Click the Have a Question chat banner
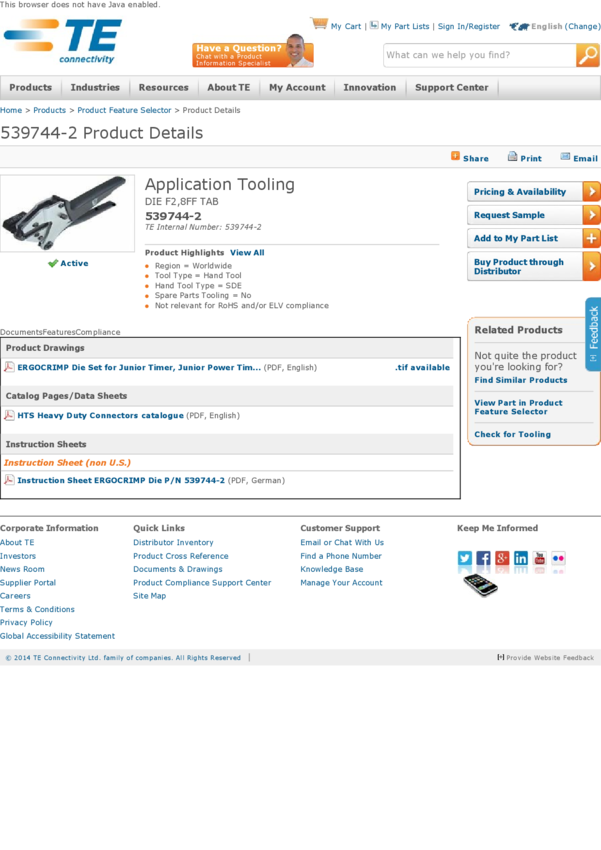Viewport: 601px width, 850px height. pos(253,52)
